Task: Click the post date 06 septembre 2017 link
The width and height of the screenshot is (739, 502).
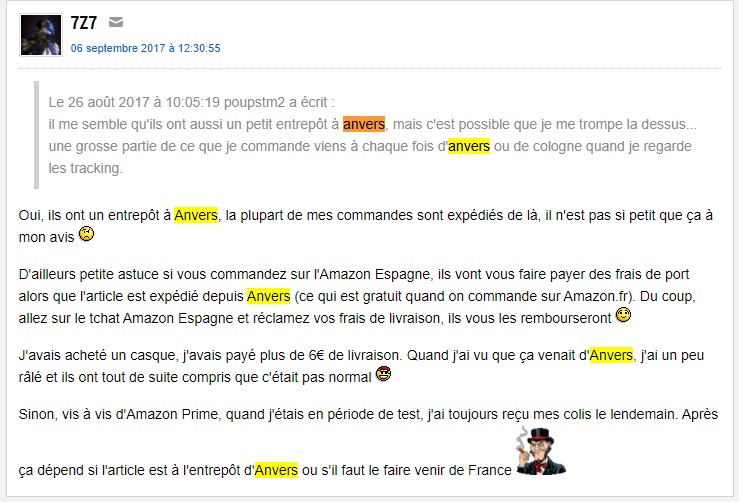Action: click(145, 48)
